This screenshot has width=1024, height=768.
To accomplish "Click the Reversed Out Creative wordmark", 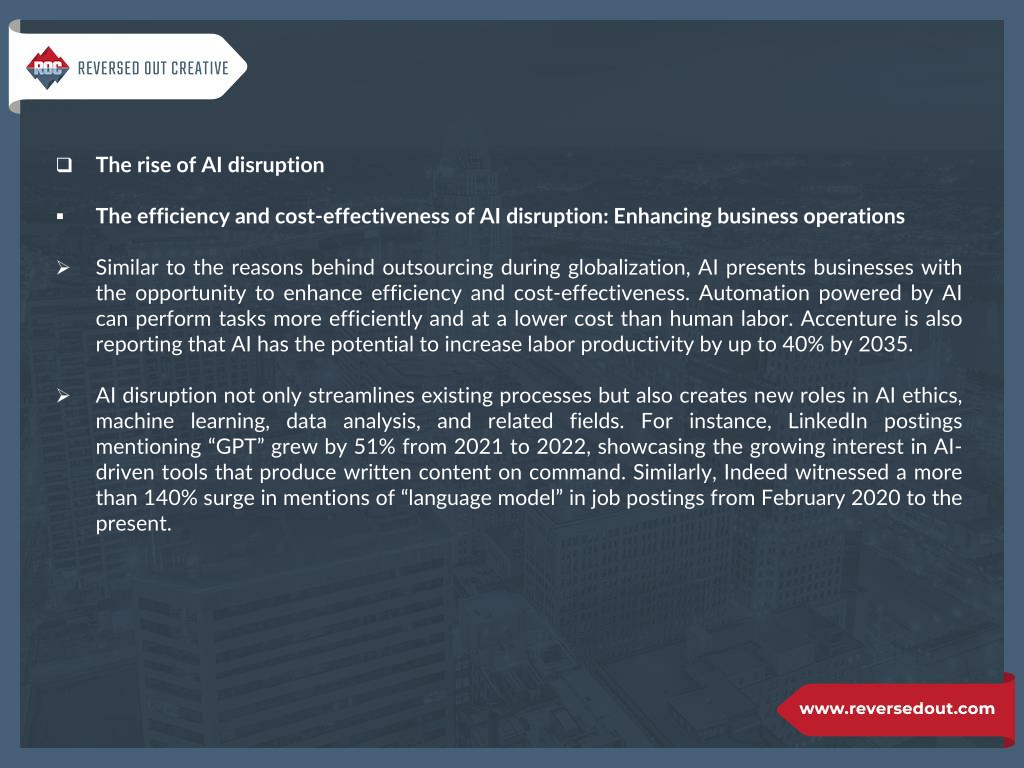I will click(153, 68).
